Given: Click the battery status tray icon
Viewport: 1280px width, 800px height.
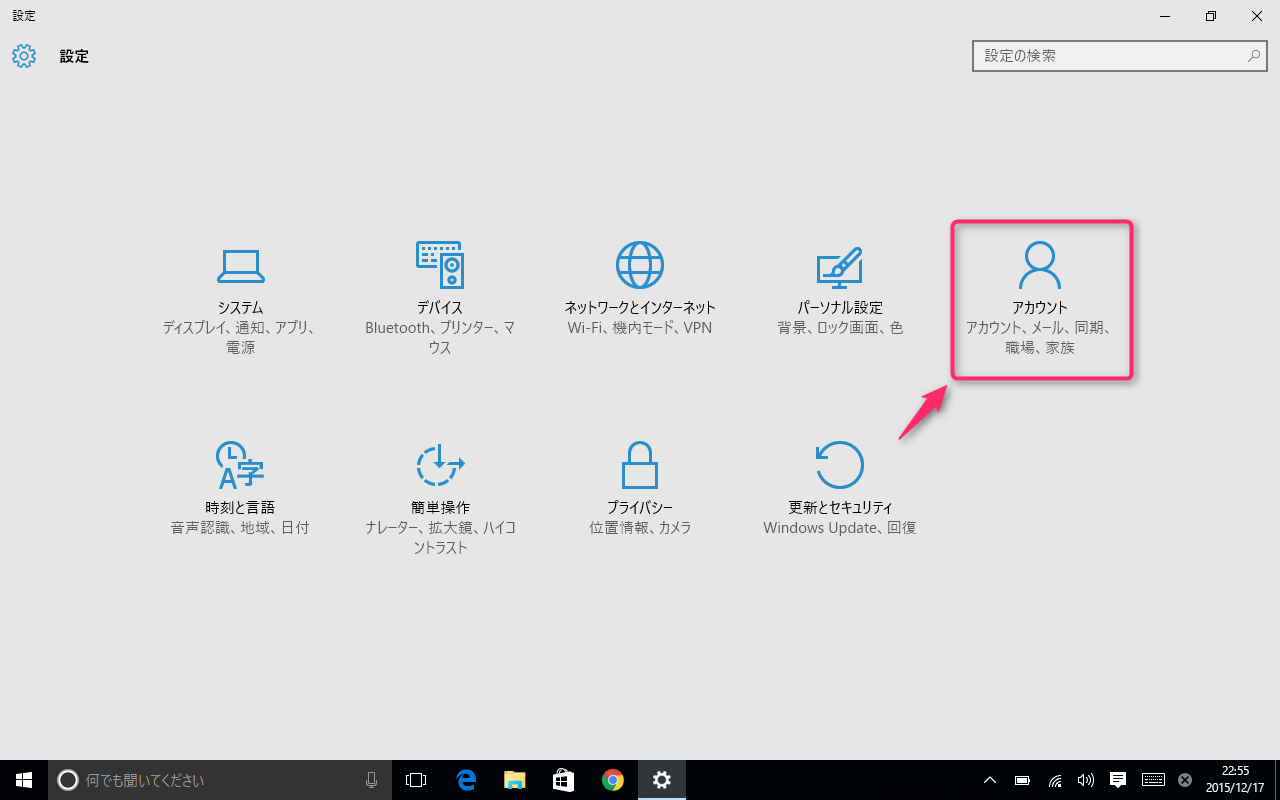Looking at the screenshot, I should 1022,780.
